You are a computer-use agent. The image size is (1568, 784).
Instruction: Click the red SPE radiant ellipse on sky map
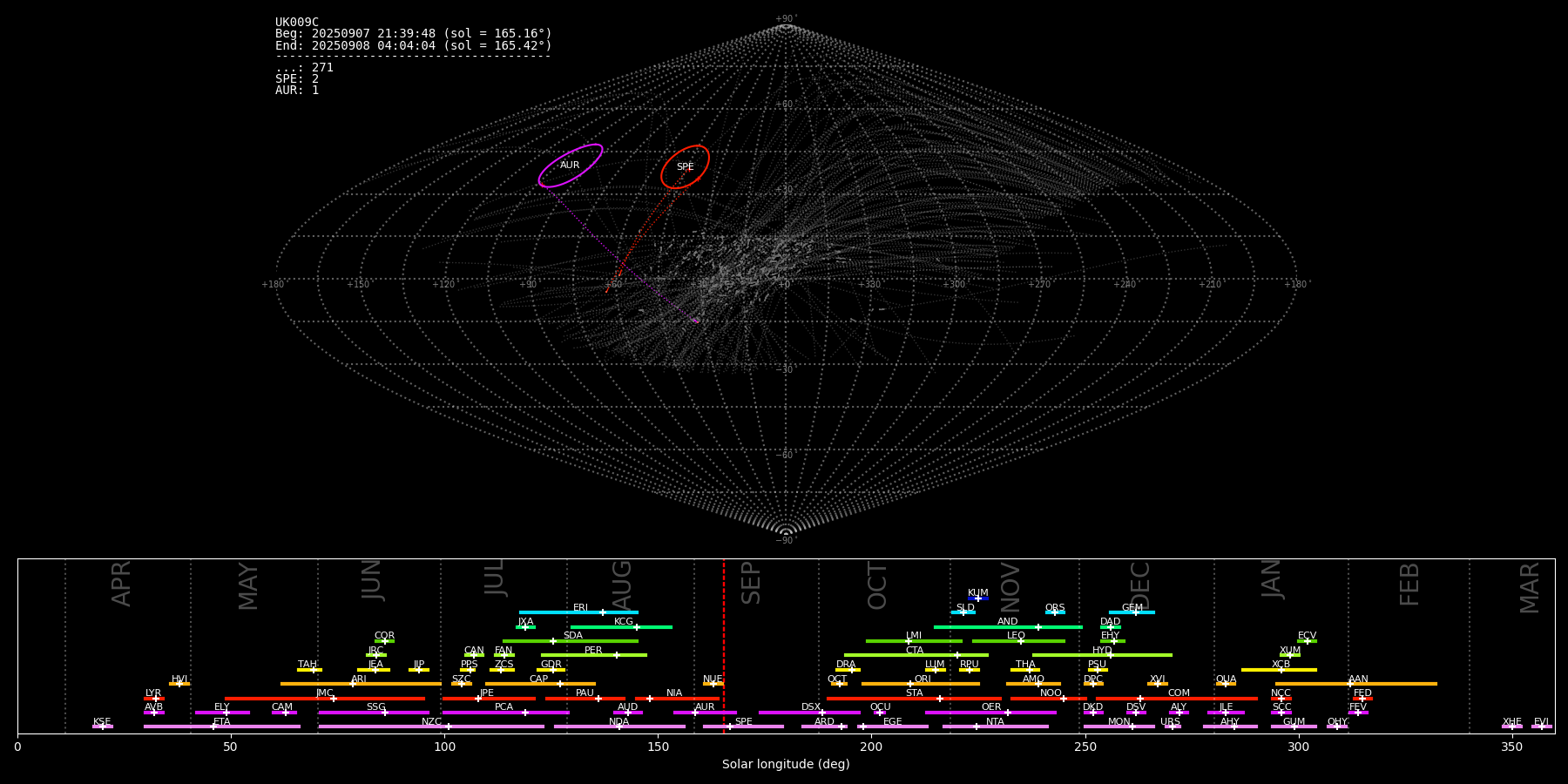coord(686,167)
